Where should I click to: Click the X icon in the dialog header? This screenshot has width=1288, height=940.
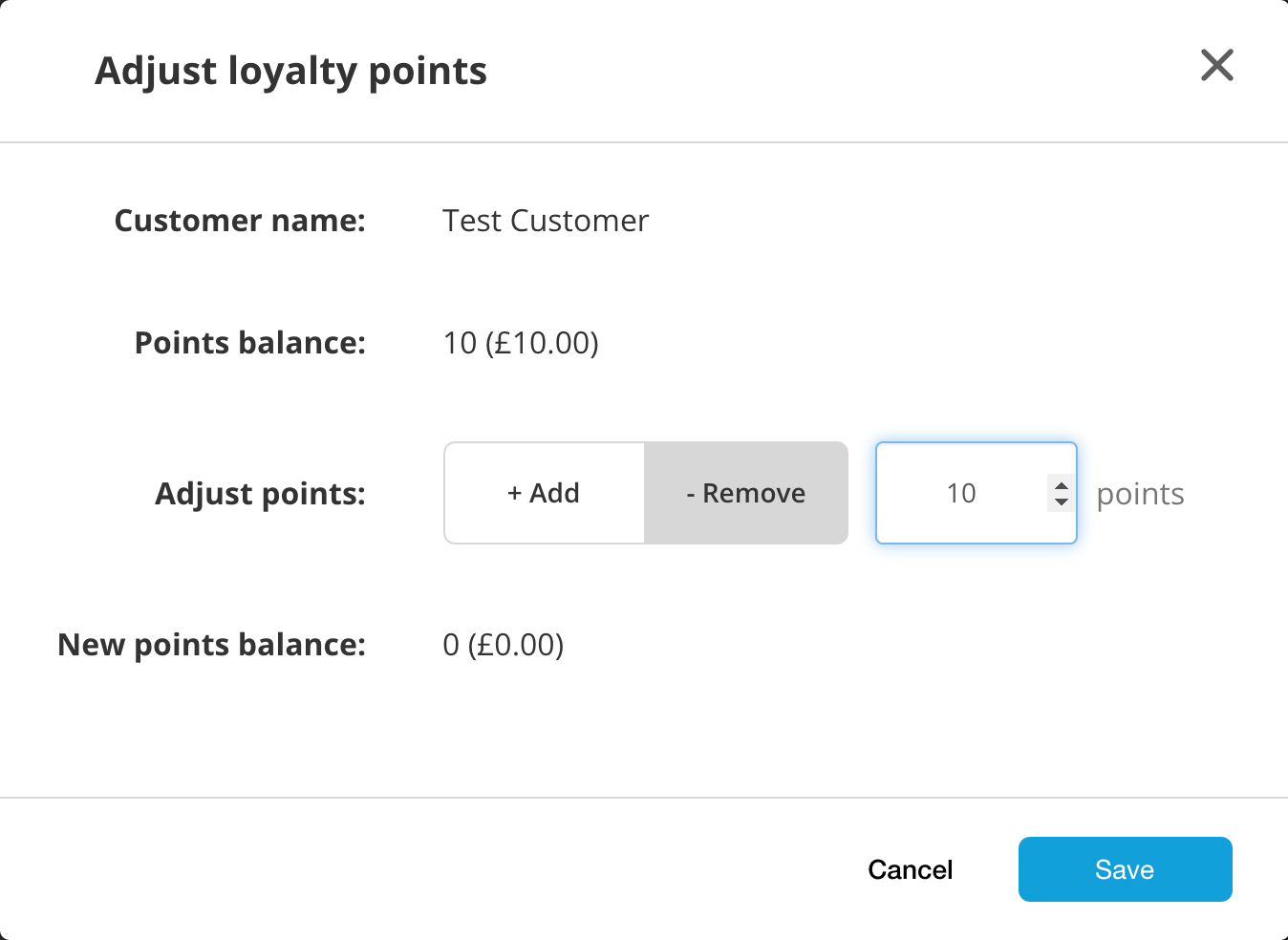1216,66
